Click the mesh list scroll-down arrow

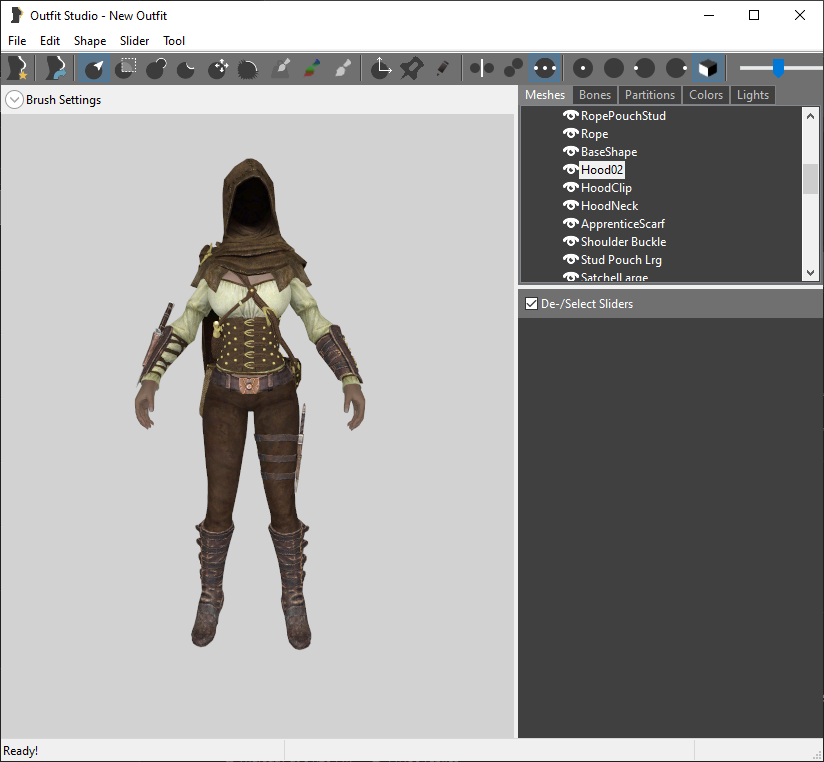coord(810,272)
